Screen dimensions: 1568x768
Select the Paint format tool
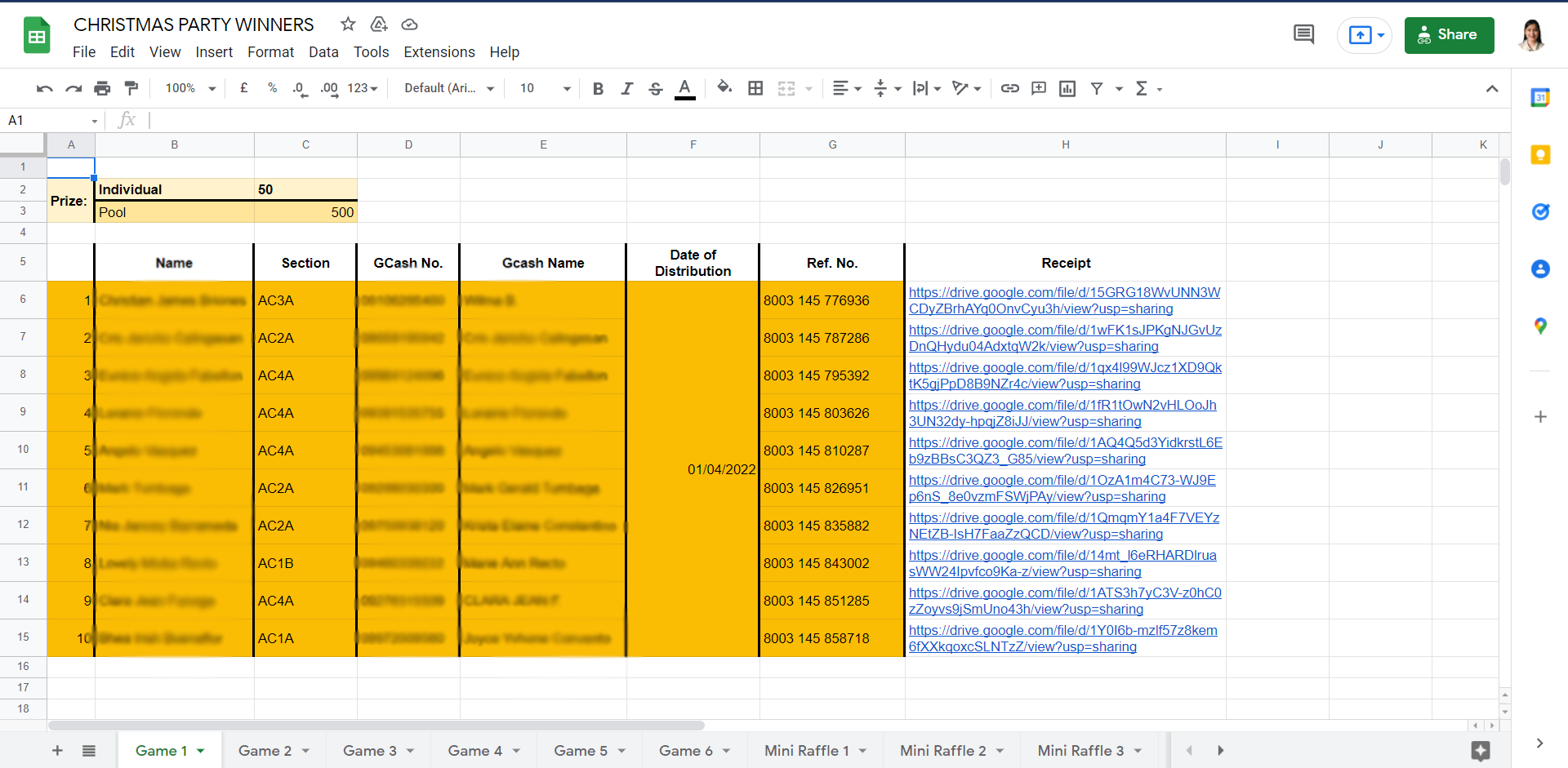(131, 88)
